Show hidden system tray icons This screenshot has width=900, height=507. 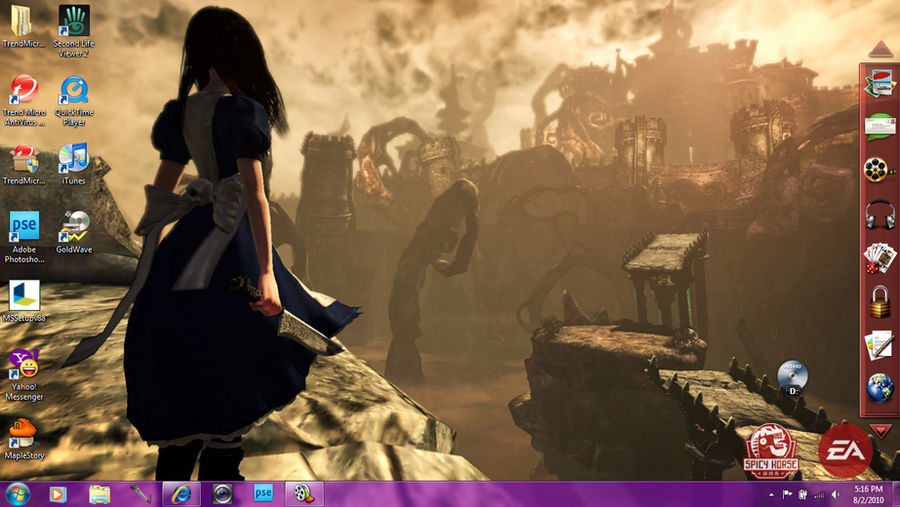click(771, 494)
